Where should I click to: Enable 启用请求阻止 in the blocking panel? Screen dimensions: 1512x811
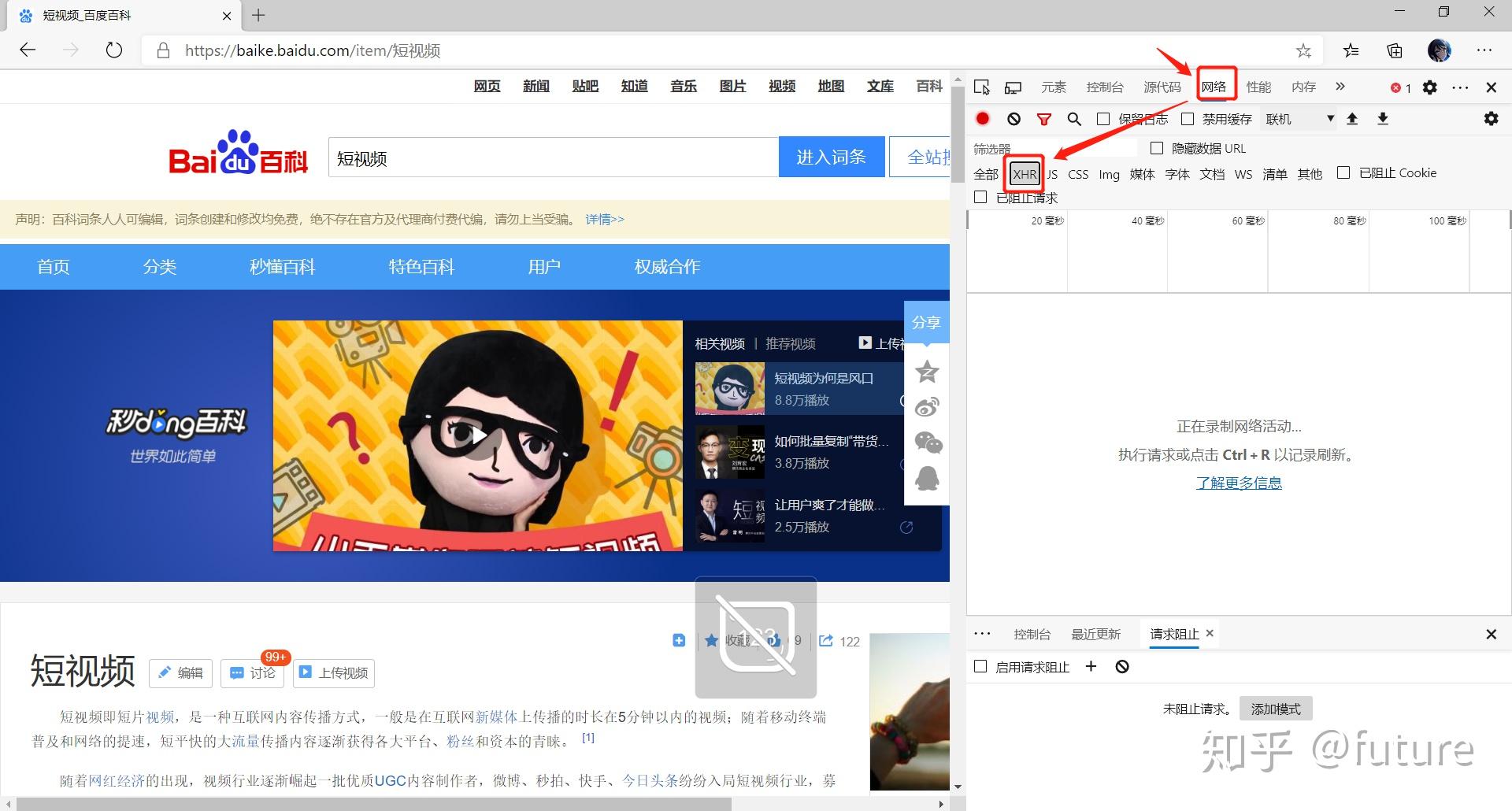[x=980, y=666]
